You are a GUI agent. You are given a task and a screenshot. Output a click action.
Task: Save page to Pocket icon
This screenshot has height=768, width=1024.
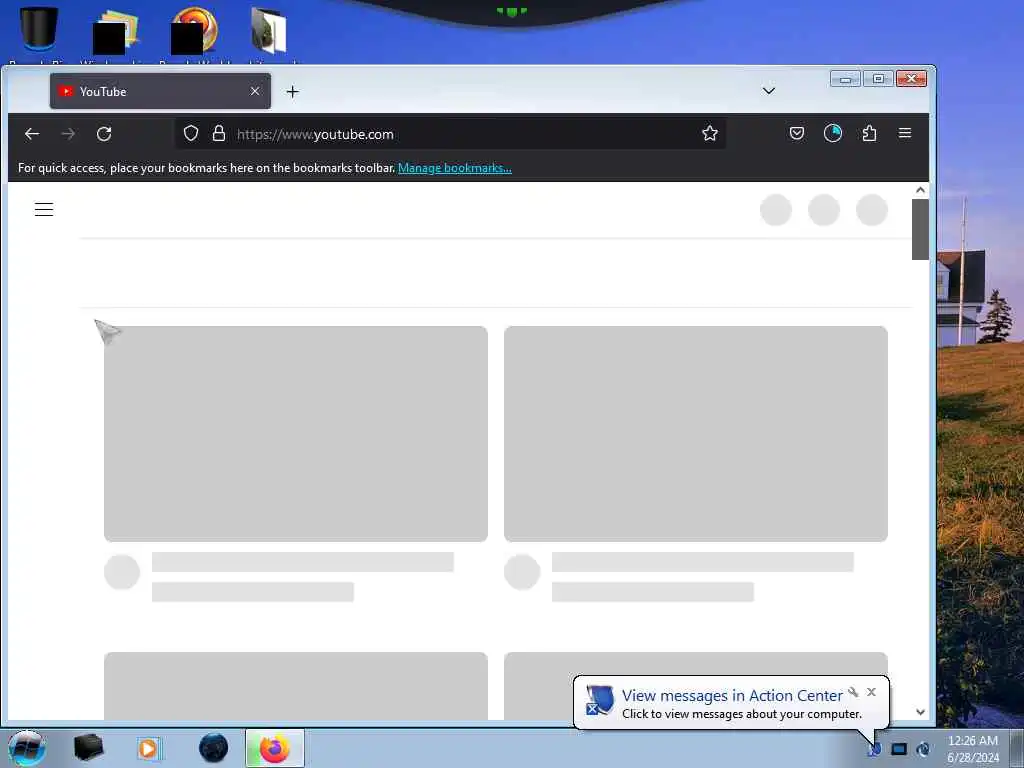tap(797, 133)
